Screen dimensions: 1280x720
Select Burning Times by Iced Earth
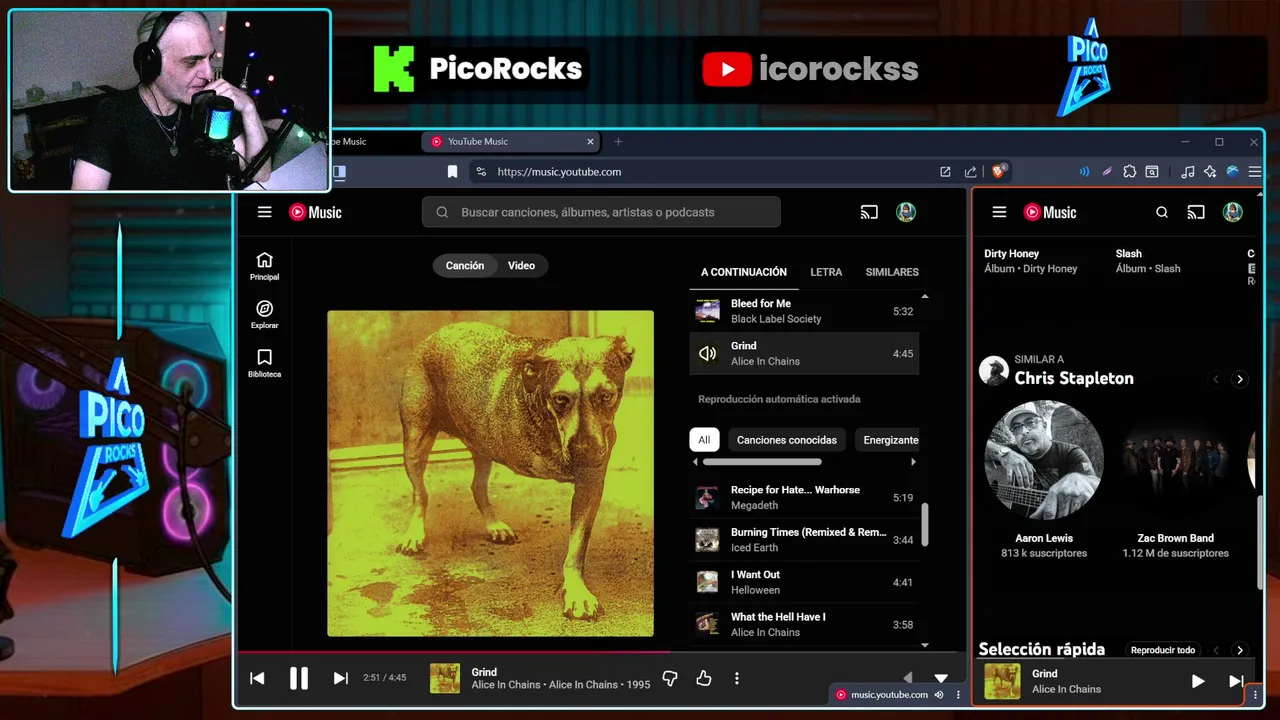[804, 540]
